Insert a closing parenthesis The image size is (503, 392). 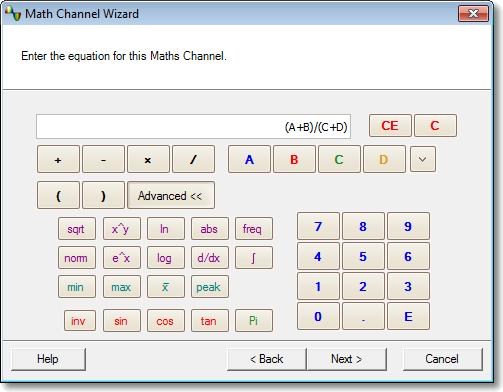tap(103, 195)
